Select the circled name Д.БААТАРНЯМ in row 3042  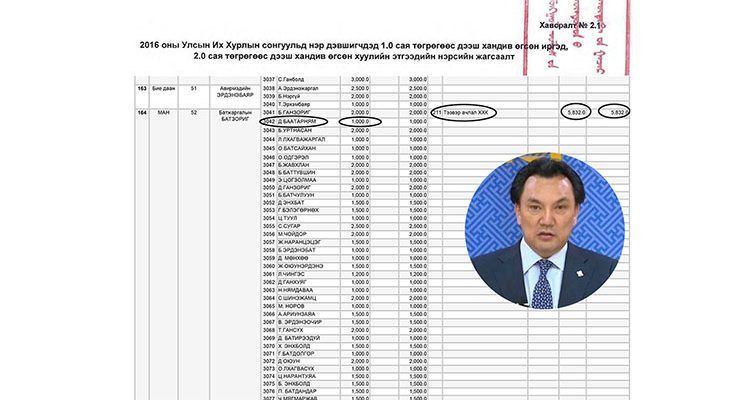click(x=294, y=122)
